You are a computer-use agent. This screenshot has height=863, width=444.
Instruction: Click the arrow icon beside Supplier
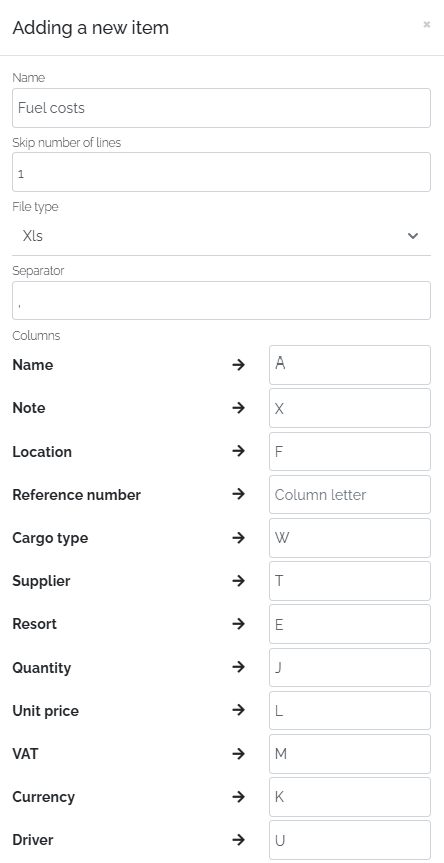click(238, 581)
